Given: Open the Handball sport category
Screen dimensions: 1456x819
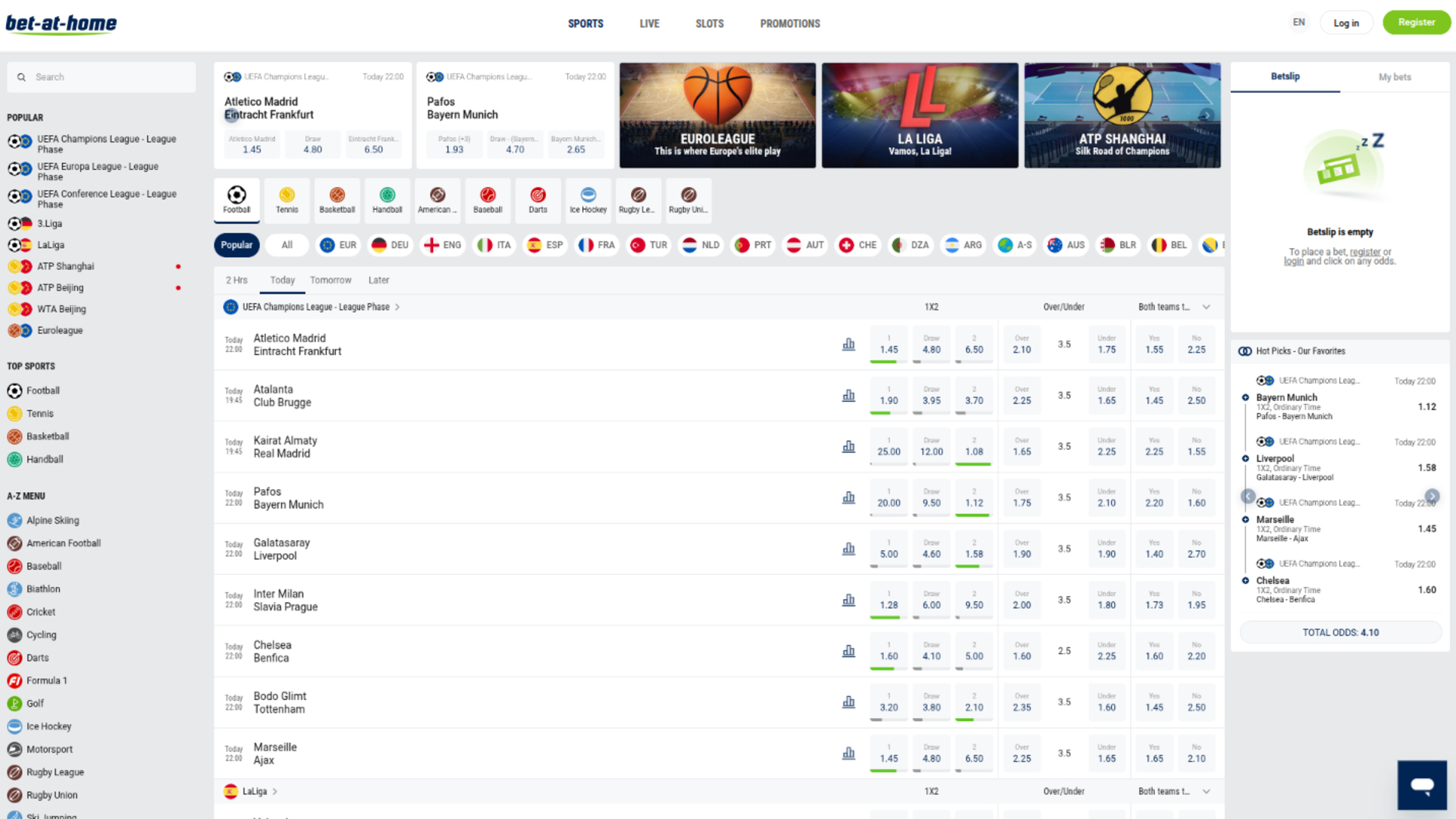Looking at the screenshot, I should click(x=387, y=200).
